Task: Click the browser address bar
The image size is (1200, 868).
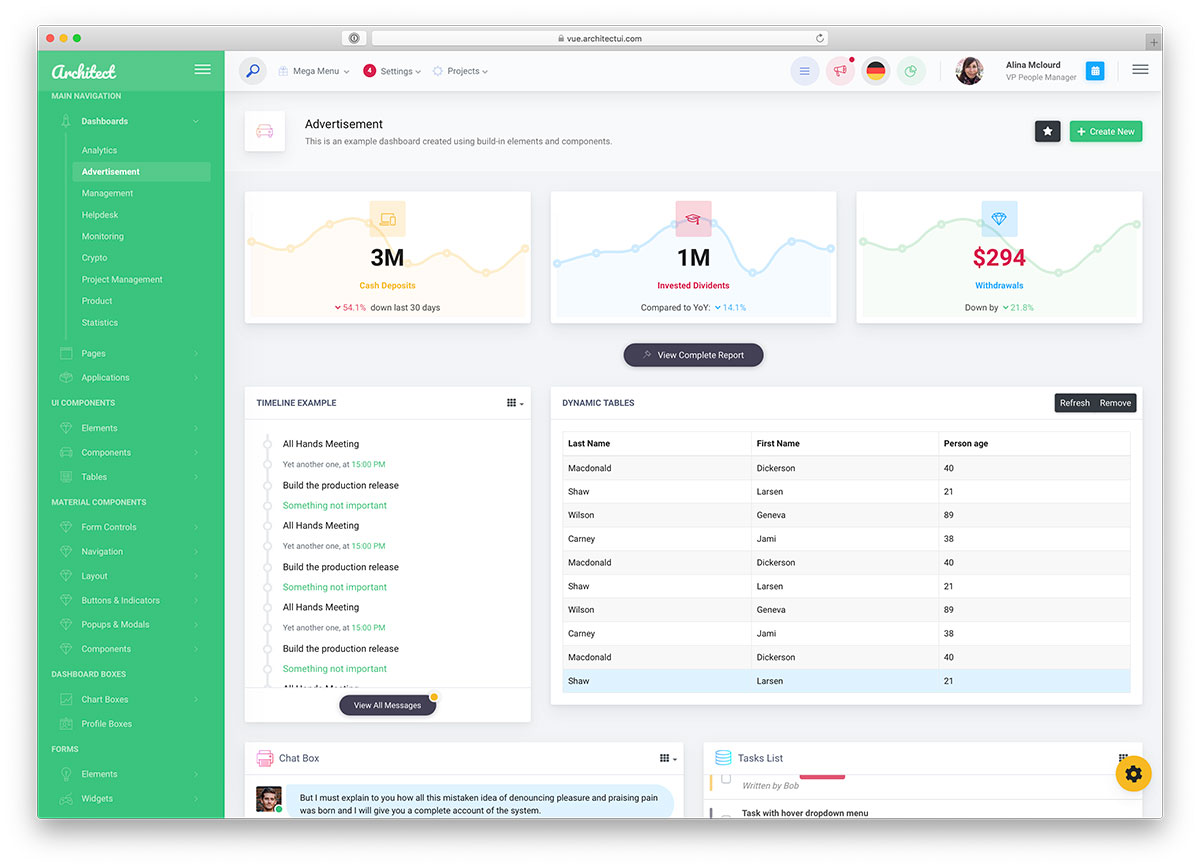Action: [x=600, y=38]
